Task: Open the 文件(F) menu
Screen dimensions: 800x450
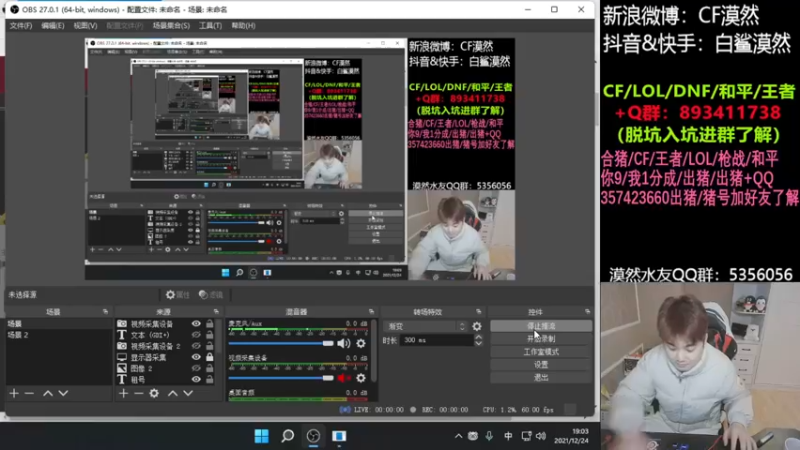Action: pos(21,26)
